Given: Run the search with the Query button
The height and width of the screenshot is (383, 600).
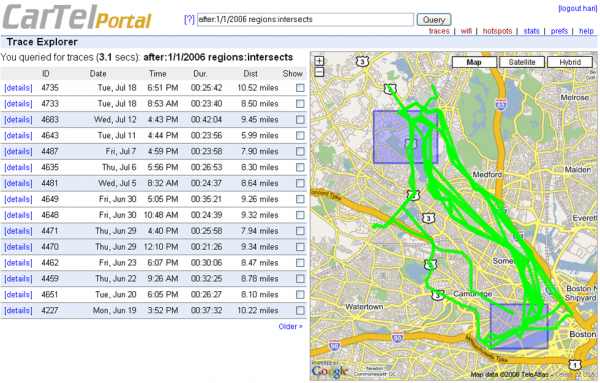Looking at the screenshot, I should tap(434, 20).
